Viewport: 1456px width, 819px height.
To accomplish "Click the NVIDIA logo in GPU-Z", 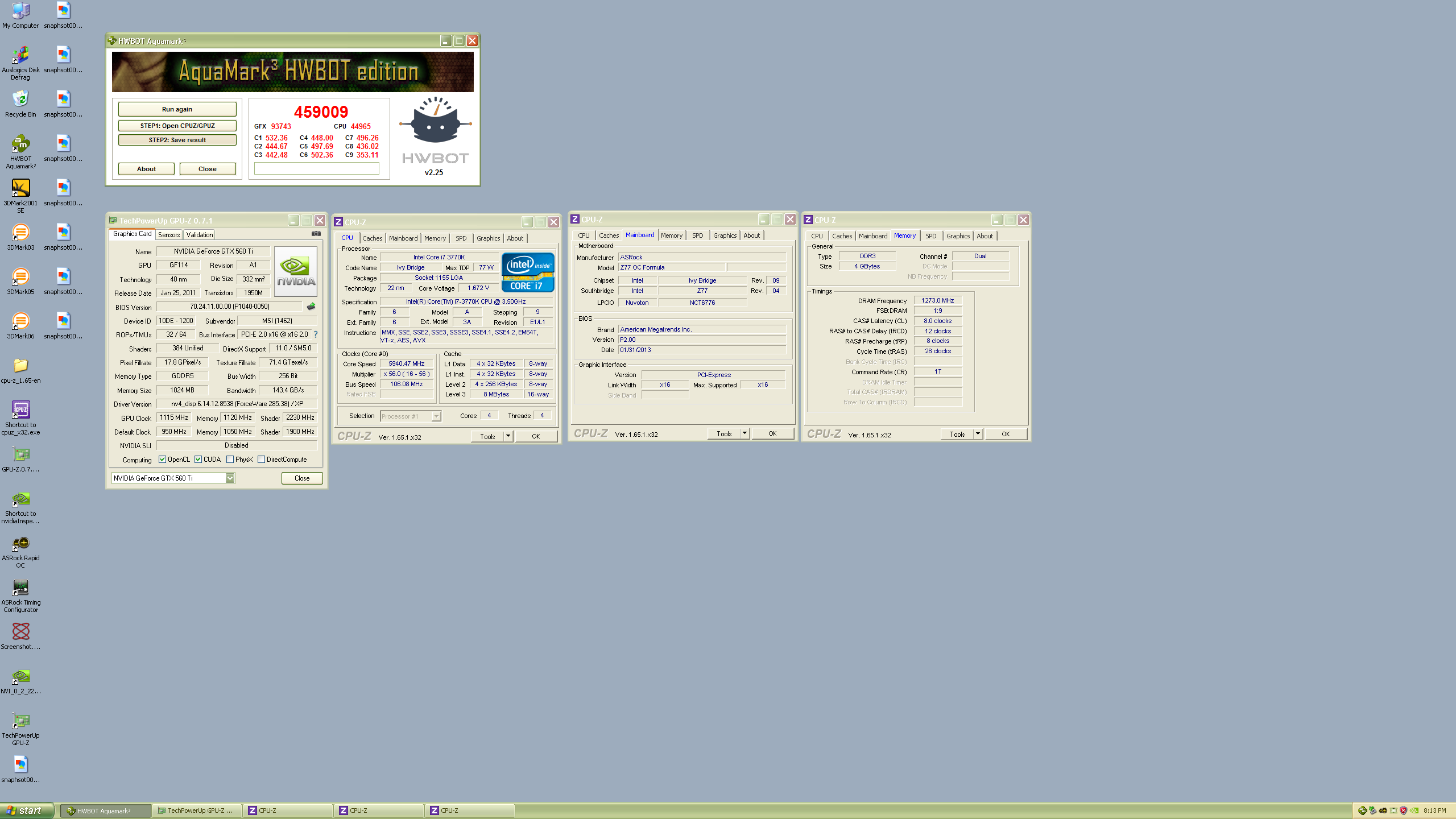I will [x=296, y=272].
